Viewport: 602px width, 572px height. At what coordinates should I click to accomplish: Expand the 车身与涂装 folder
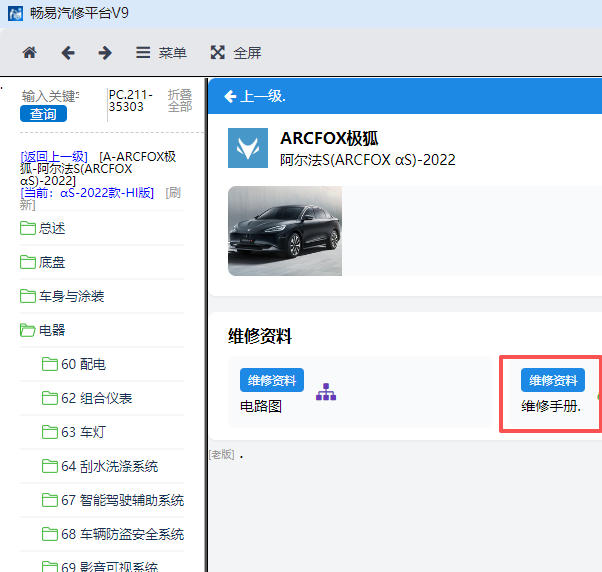62,296
